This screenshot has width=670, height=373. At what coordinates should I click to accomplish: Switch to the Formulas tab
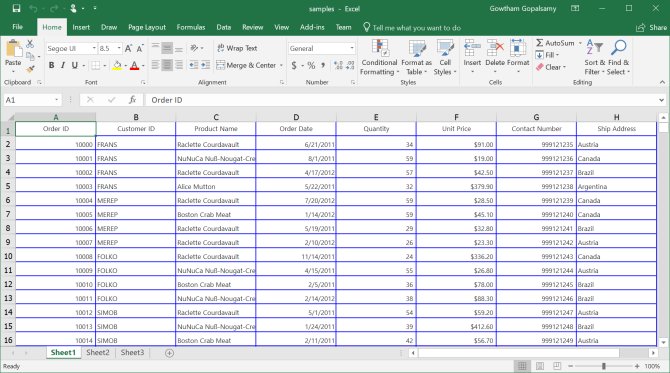click(191, 27)
